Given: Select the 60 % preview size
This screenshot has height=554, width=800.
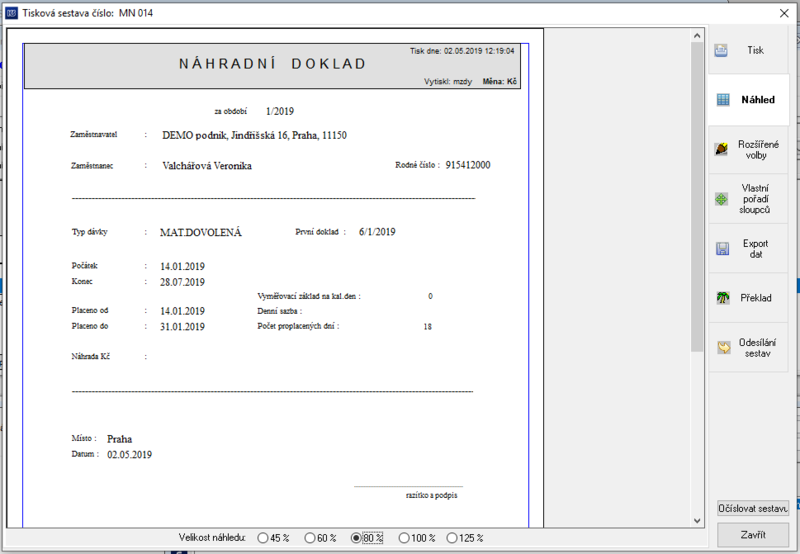Looking at the screenshot, I should [x=320, y=538].
